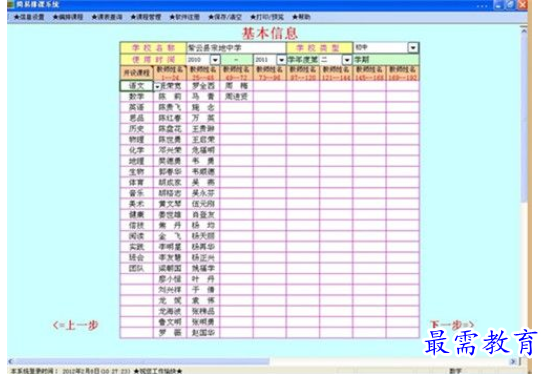This screenshot has width=546, height=374.
Task: Select the 综合 course cell
Action: 136,258
